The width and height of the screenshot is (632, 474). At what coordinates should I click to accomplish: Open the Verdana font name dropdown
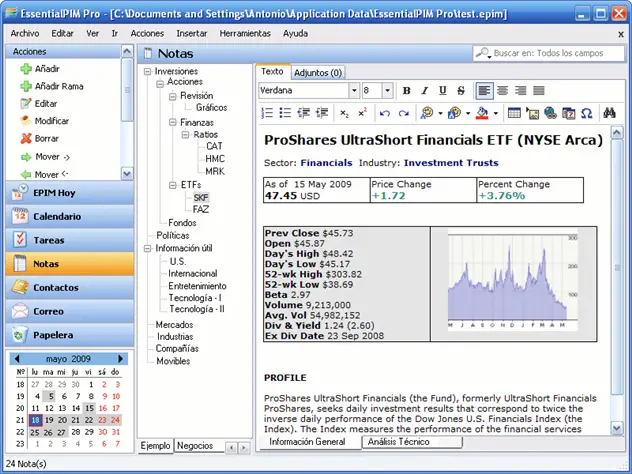pyautogui.click(x=352, y=91)
